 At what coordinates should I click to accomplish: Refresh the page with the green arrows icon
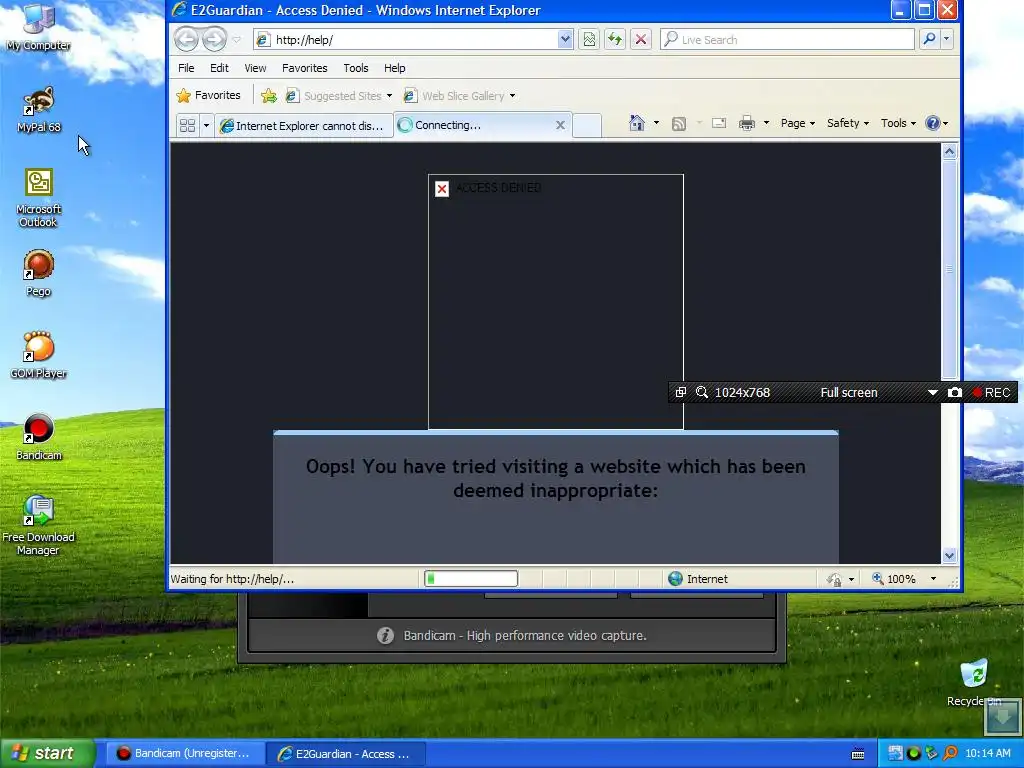[615, 39]
